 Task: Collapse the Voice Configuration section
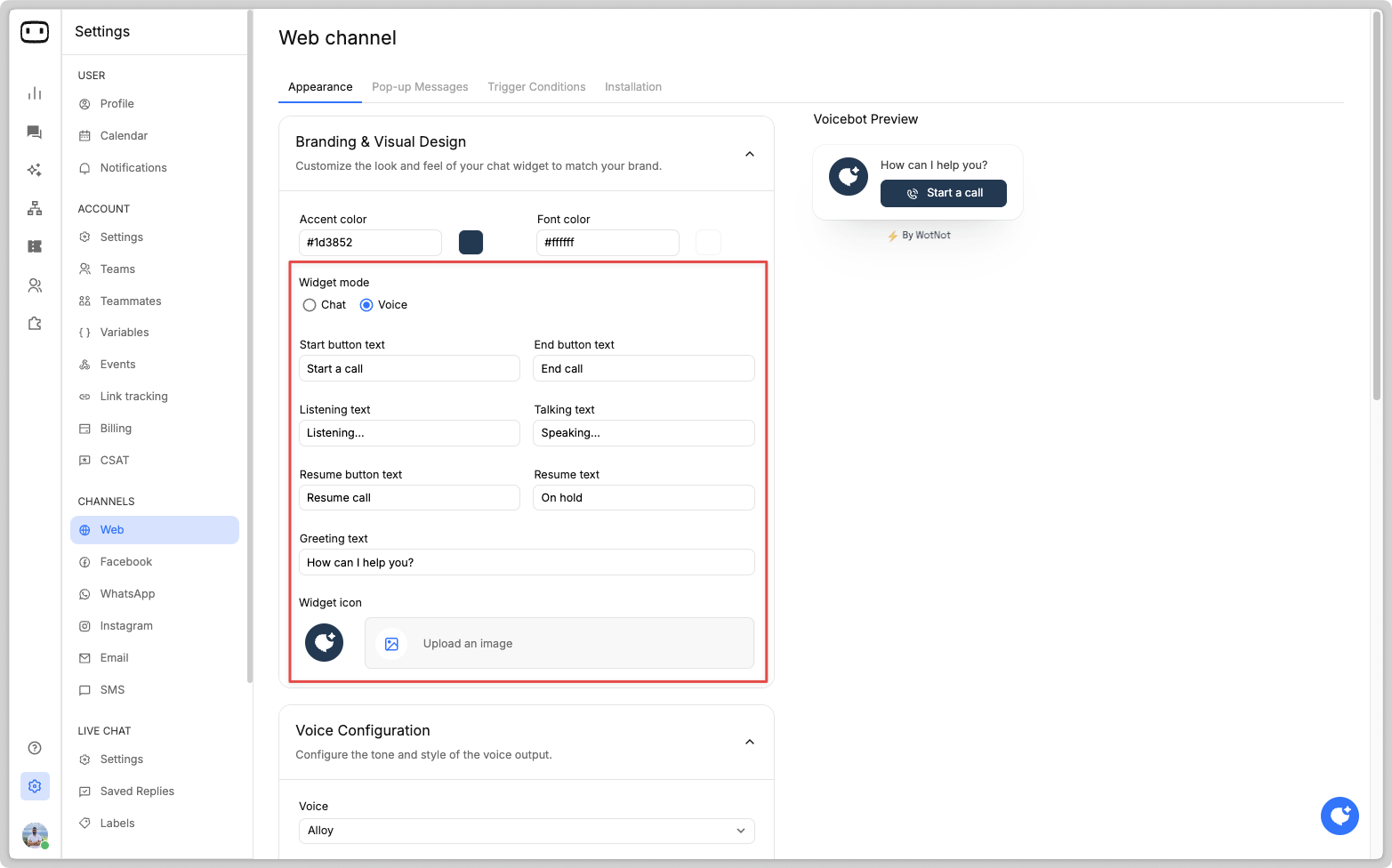(x=750, y=742)
